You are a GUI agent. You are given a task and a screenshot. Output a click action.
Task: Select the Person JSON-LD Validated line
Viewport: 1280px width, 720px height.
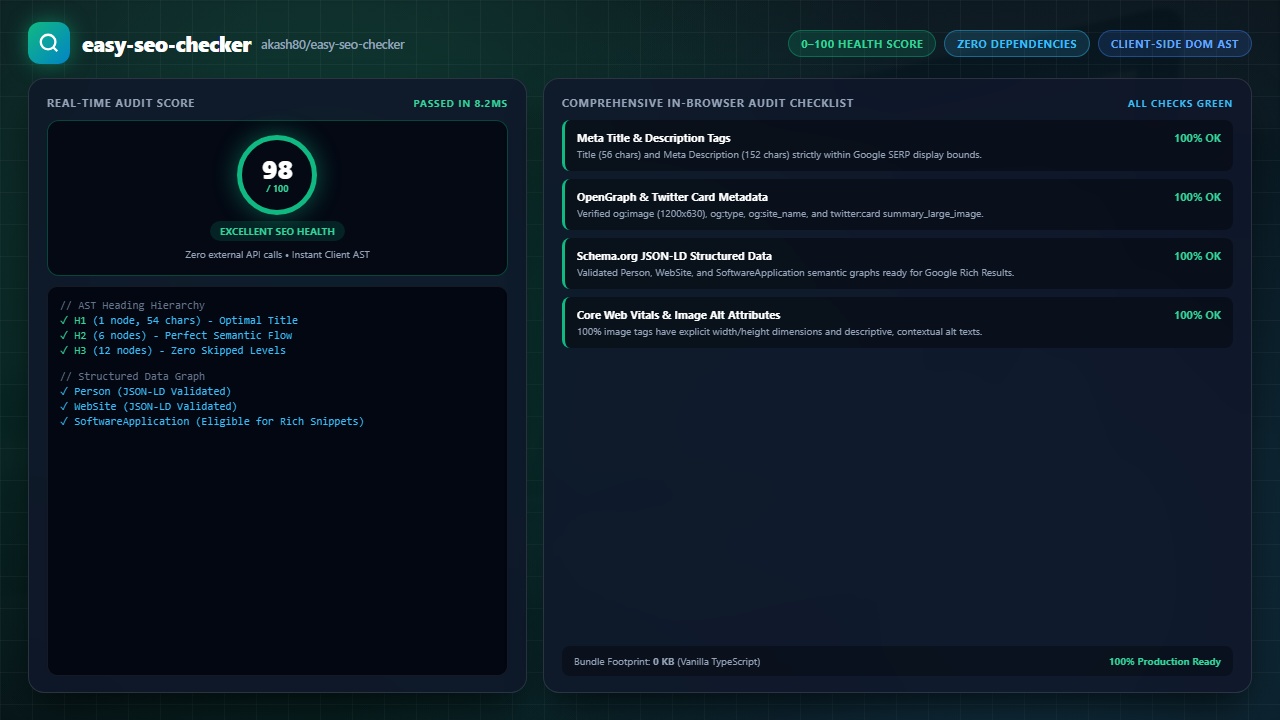point(145,392)
